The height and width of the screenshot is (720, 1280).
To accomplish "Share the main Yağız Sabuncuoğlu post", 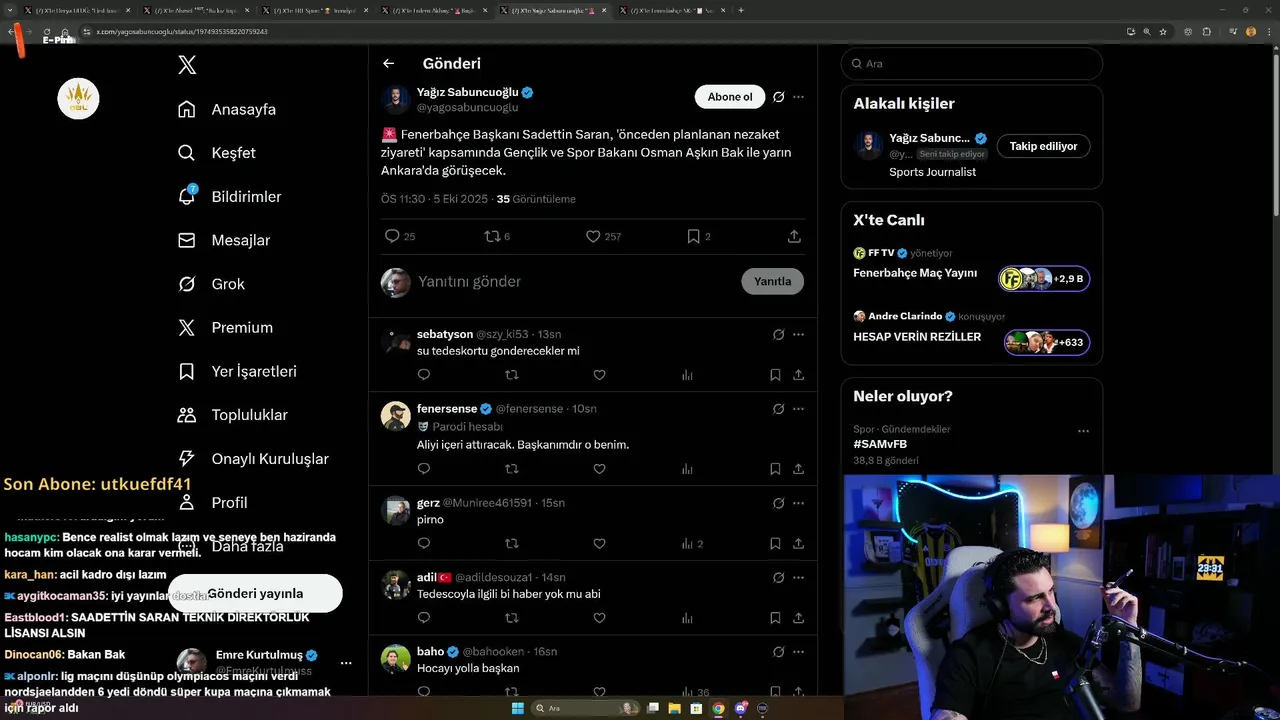I will coord(794,236).
